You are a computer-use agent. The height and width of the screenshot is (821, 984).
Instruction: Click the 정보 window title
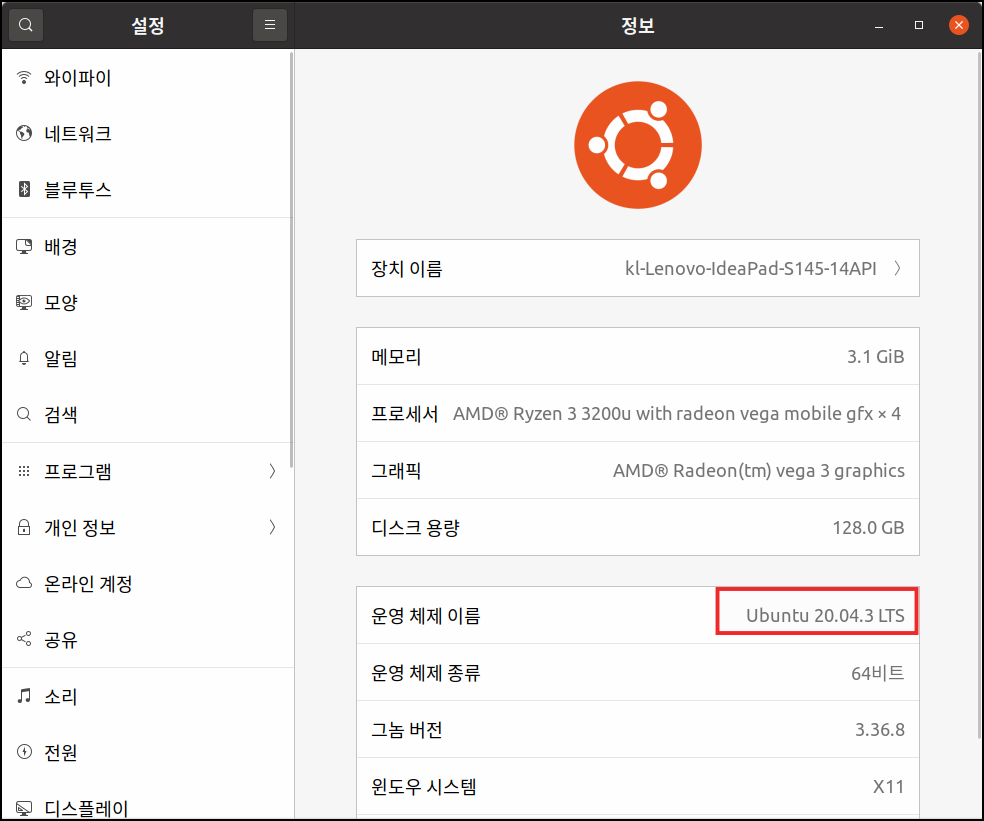pos(638,25)
